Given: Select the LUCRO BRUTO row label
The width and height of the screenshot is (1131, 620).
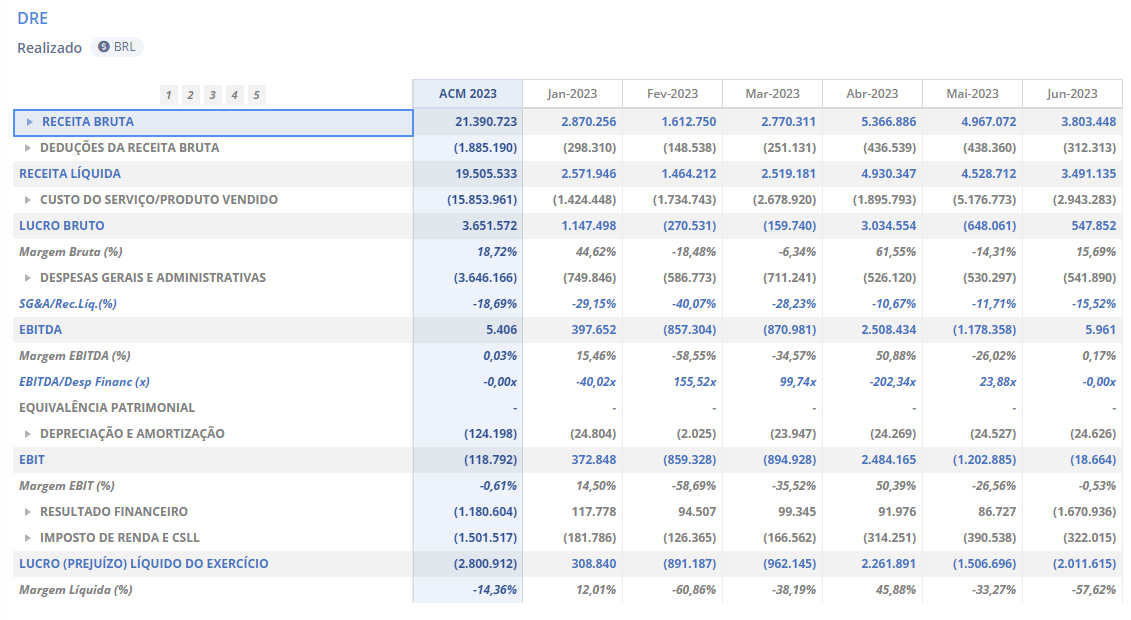Looking at the screenshot, I should click(62, 226).
